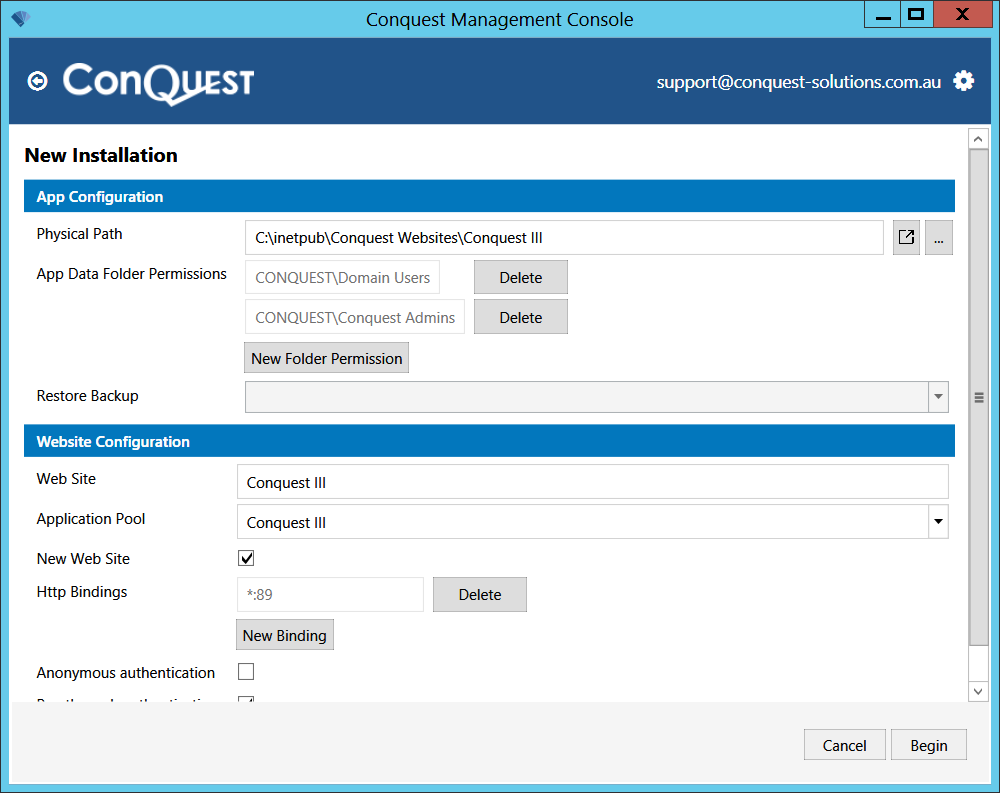Click the CONQUEST\Conquest Admins permission field

tap(355, 317)
